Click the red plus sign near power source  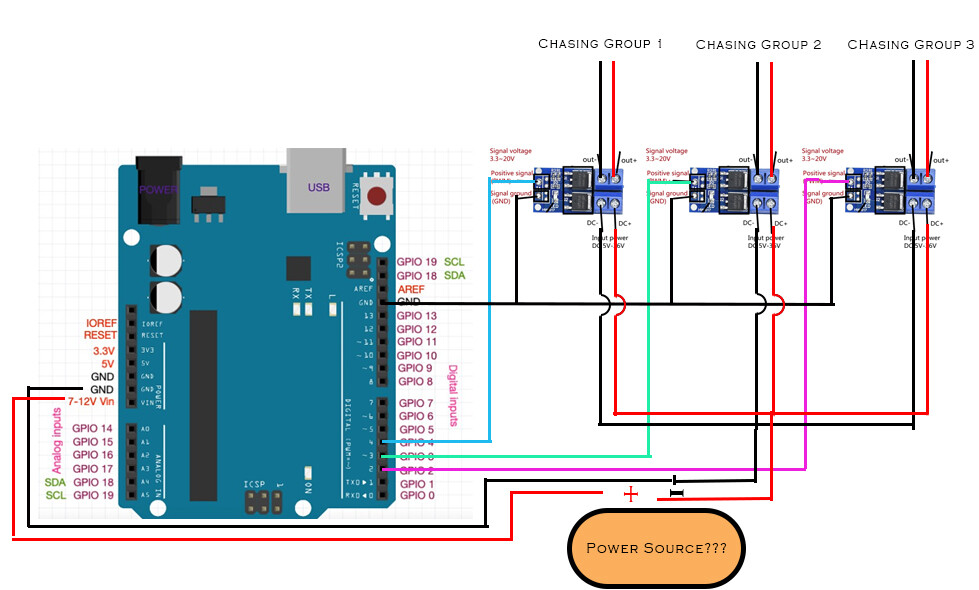pyautogui.click(x=631, y=495)
